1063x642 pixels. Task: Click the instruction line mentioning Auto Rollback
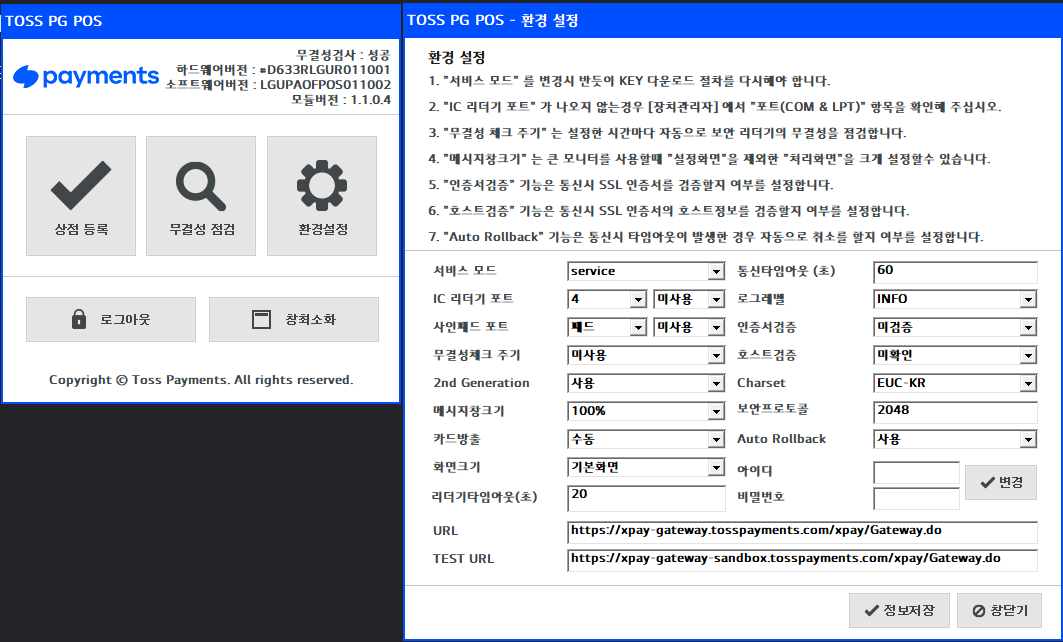pos(705,237)
